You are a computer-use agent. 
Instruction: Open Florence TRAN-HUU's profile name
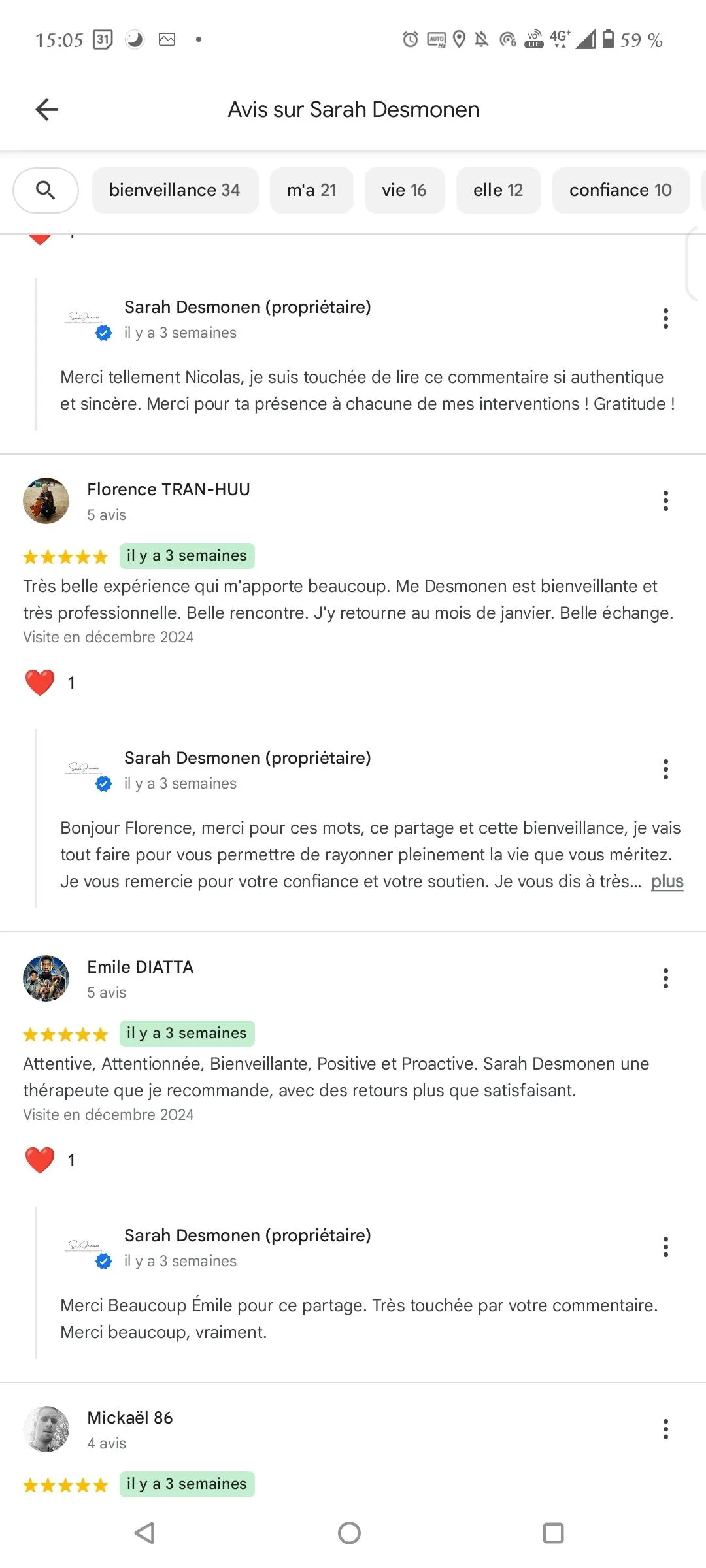point(169,489)
